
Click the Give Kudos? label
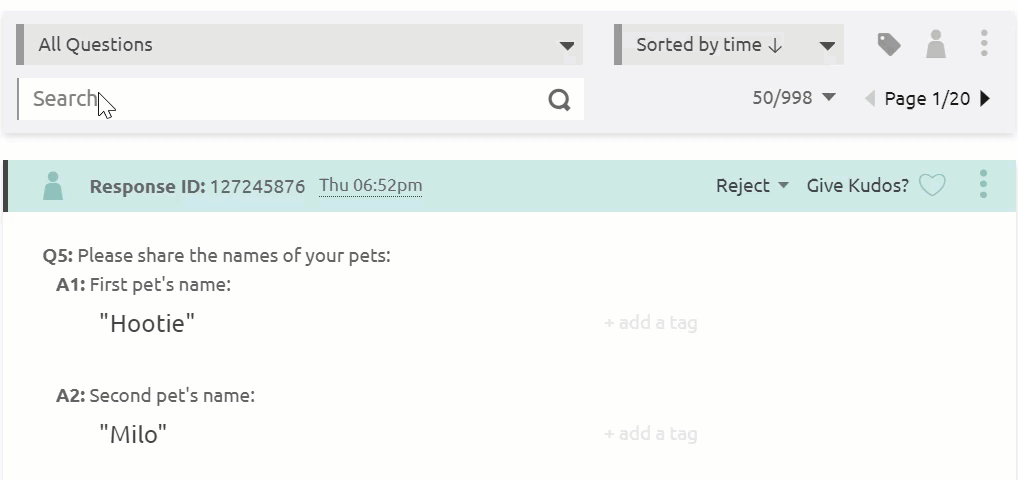coord(858,186)
